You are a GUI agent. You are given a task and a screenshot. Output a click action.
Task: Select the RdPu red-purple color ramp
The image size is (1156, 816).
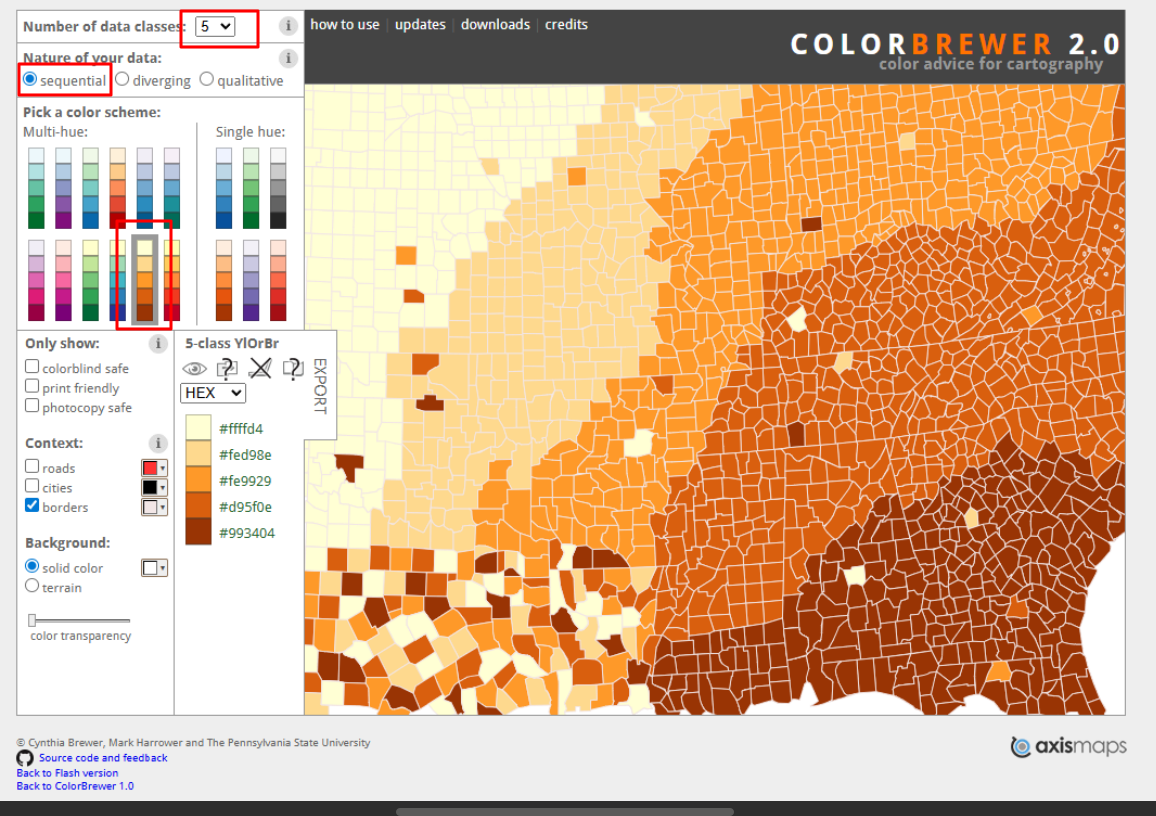(x=63, y=280)
